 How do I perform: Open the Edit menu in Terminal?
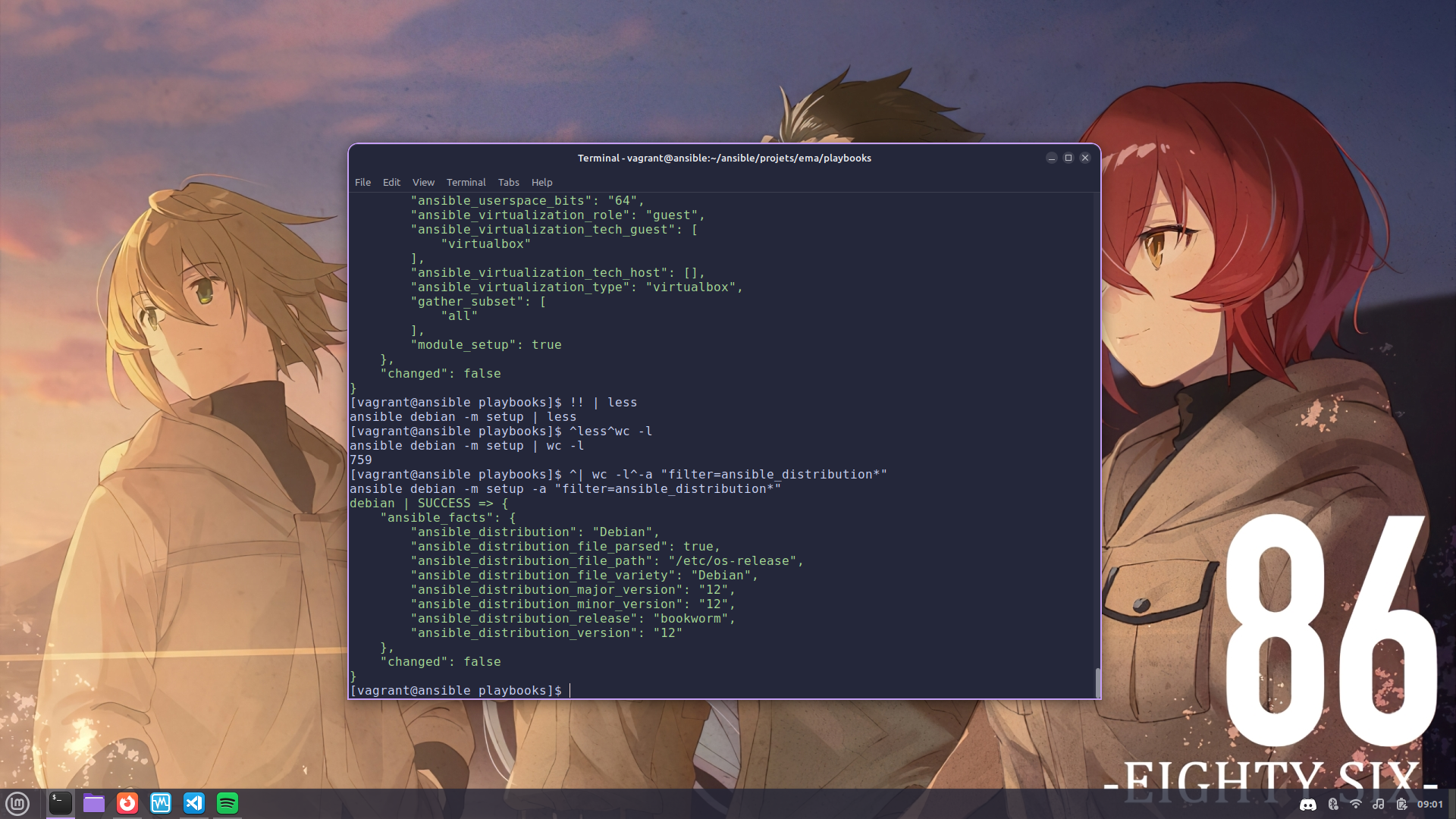pyautogui.click(x=391, y=182)
